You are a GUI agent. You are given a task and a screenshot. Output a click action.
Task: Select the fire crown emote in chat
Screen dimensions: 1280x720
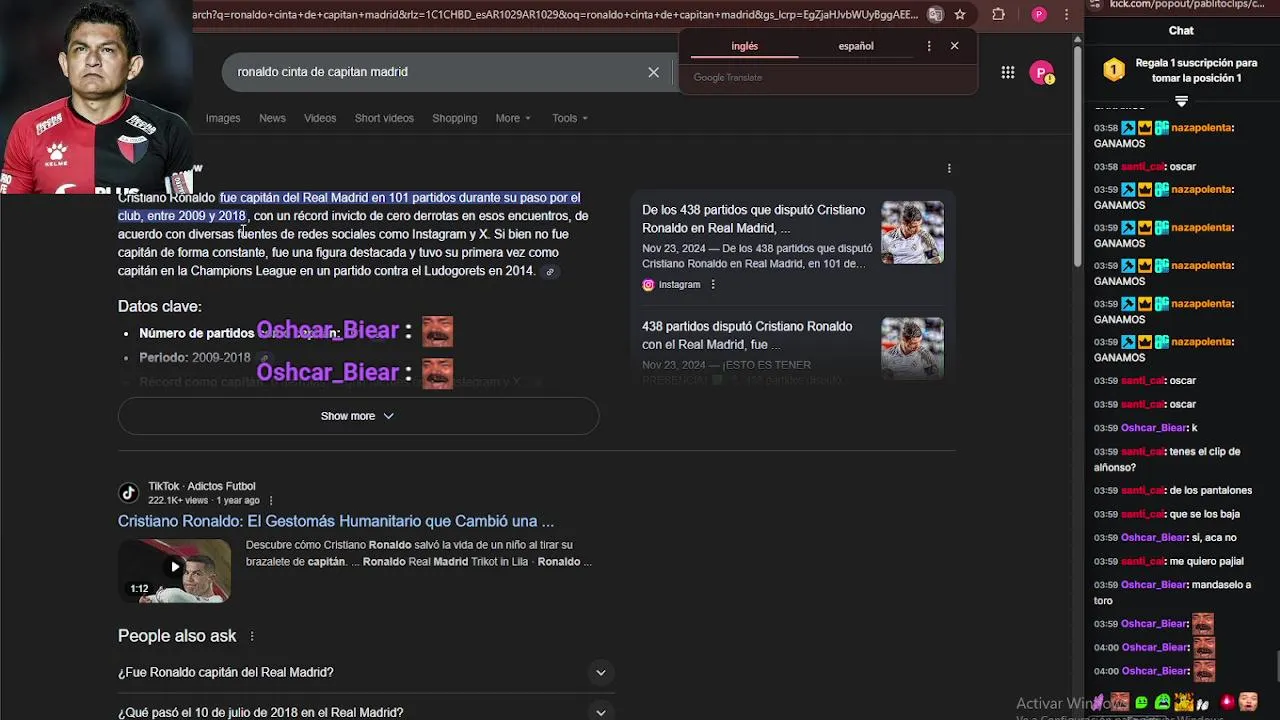pos(1183,702)
